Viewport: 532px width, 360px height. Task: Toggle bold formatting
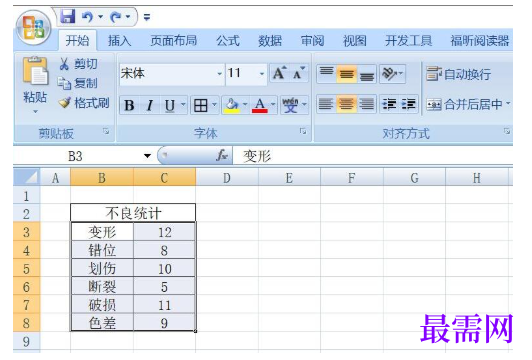[129, 105]
